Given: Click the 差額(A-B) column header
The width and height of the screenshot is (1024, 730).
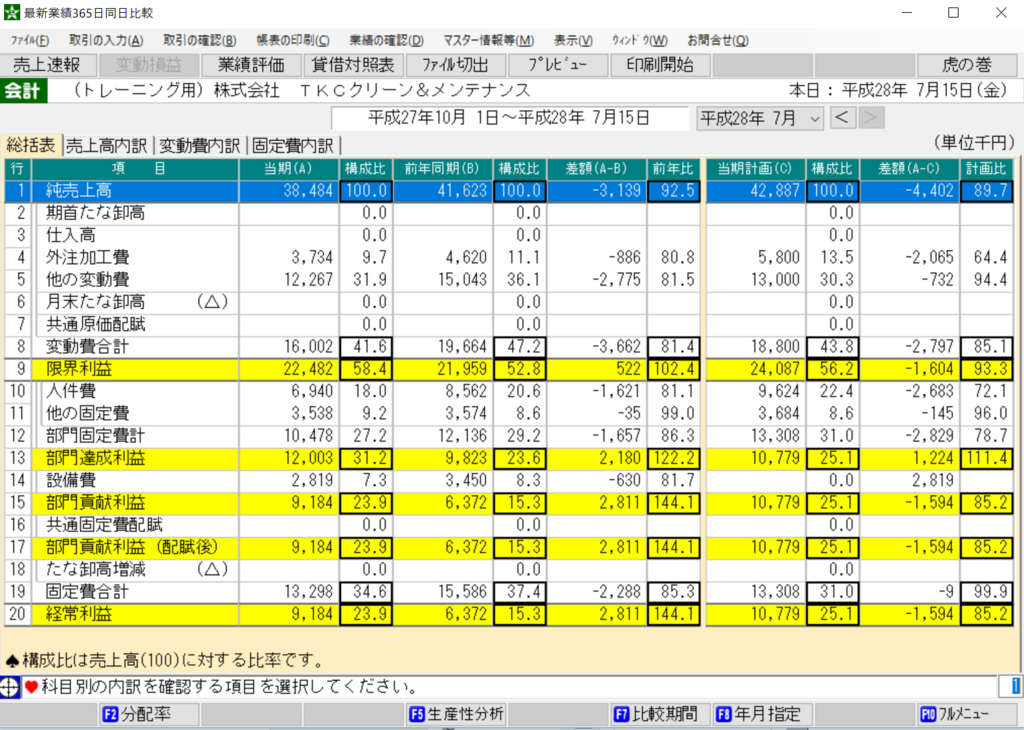Looking at the screenshot, I should click(596, 168).
